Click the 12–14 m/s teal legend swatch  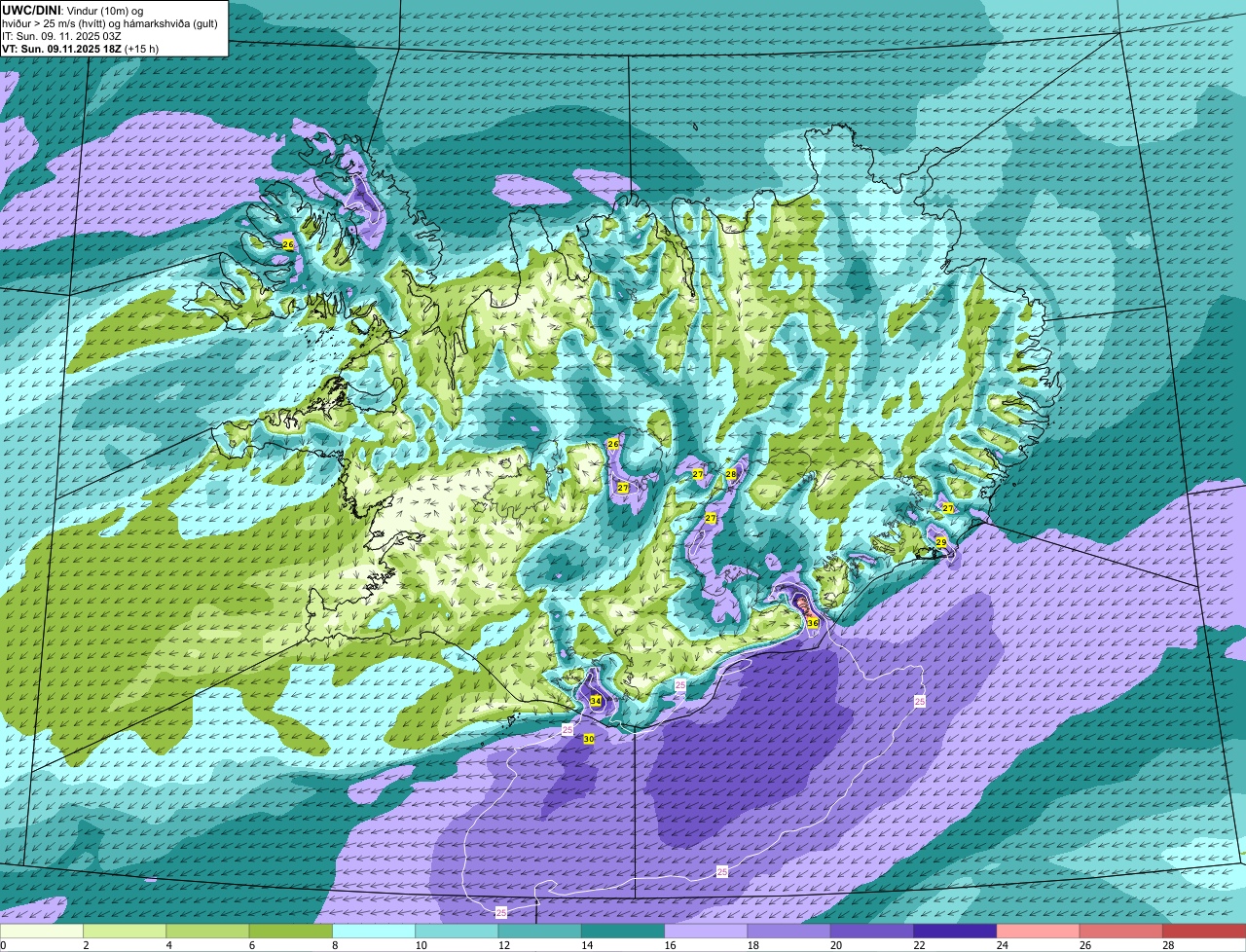pyautogui.click(x=539, y=931)
